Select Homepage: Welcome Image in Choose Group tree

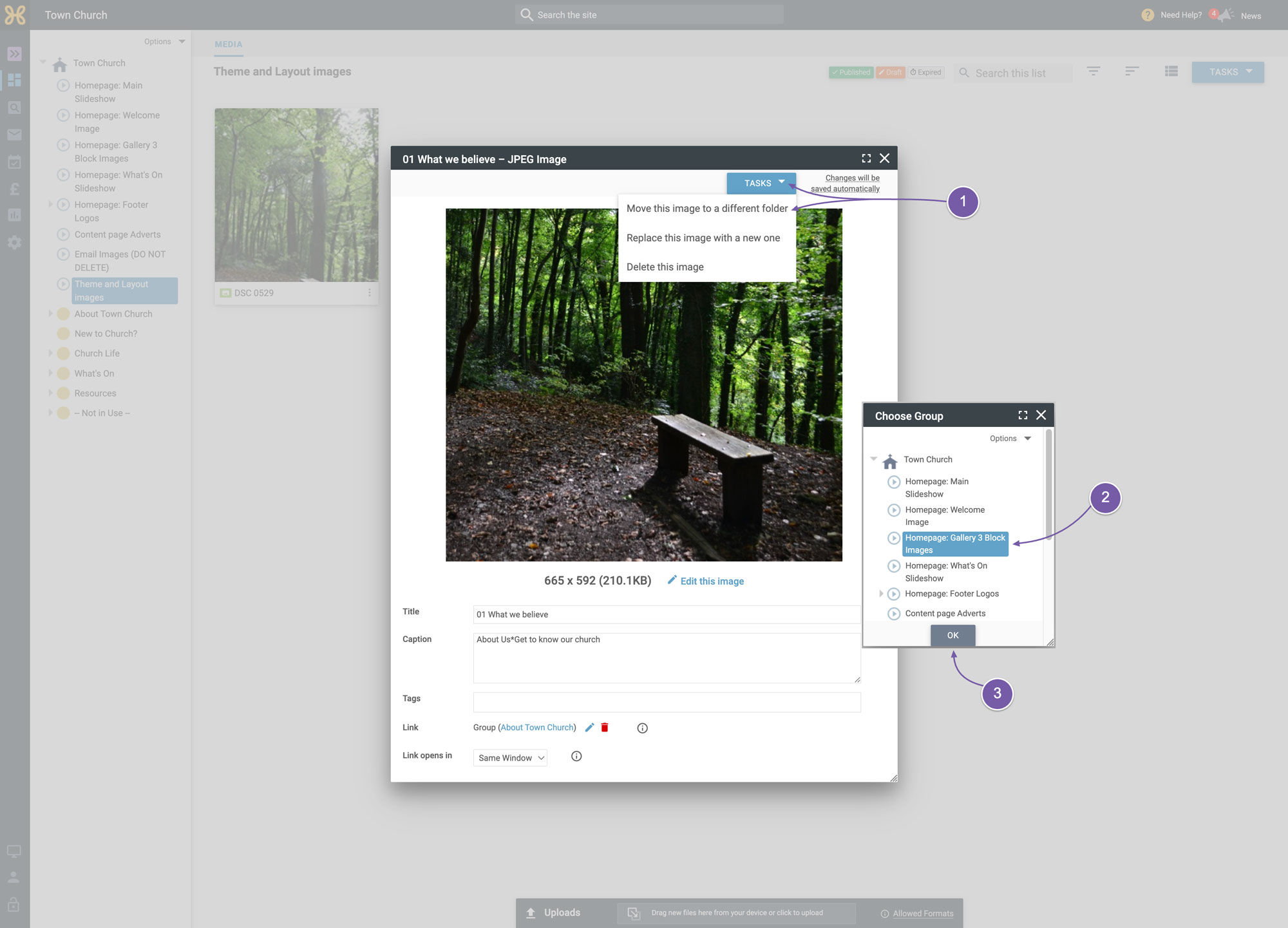(x=944, y=516)
